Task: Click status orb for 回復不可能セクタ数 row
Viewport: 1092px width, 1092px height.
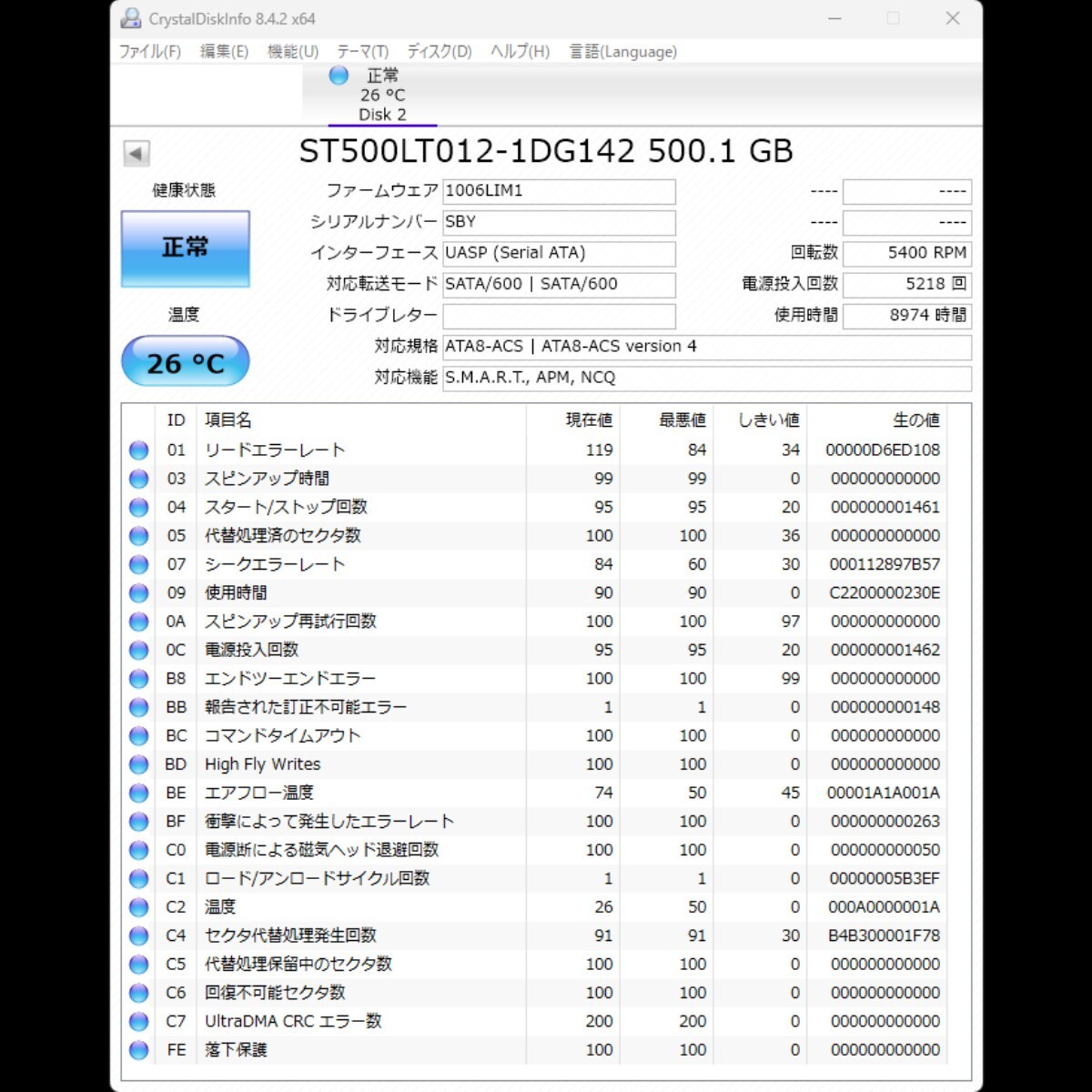Action: (138, 993)
